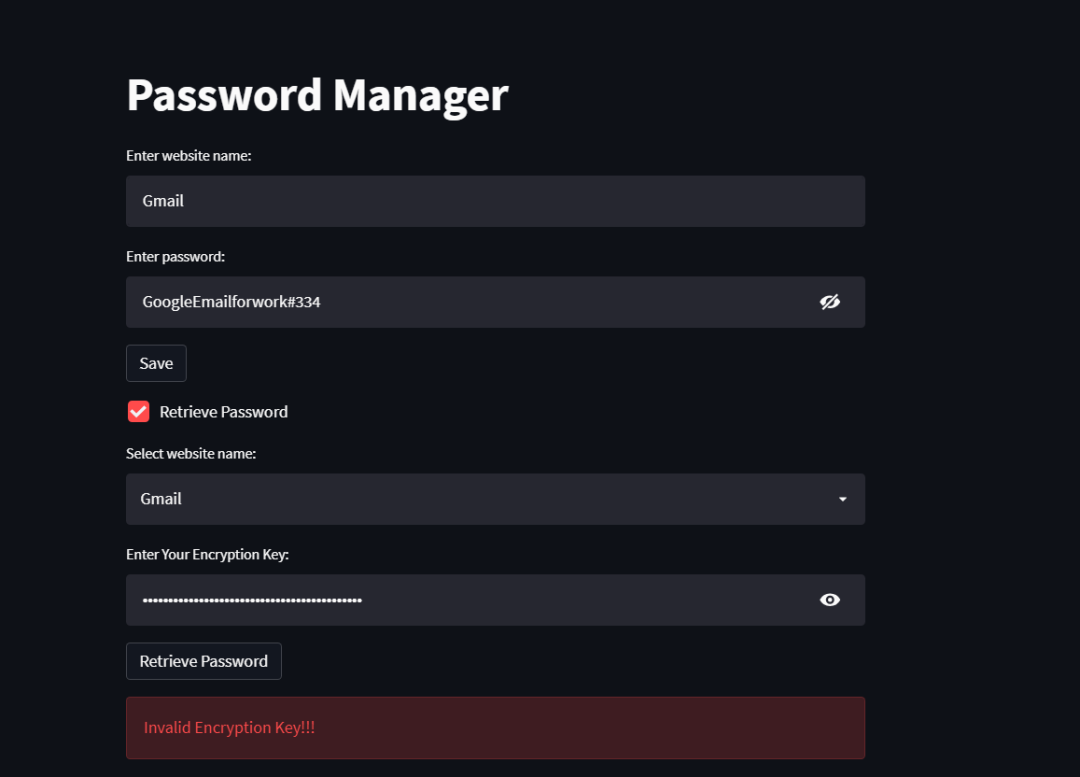1080x777 pixels.
Task: Click the Retrieve Password checkbox label text
Action: click(x=224, y=412)
